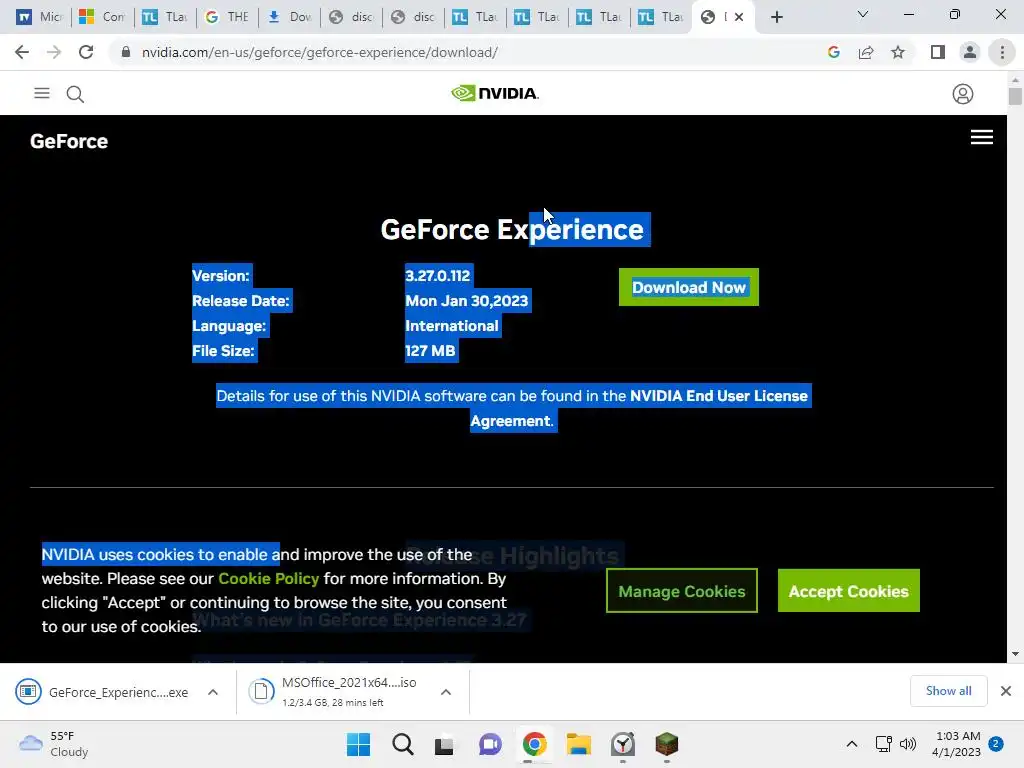
Task: Click the GeForce header label
Action: [x=69, y=141]
